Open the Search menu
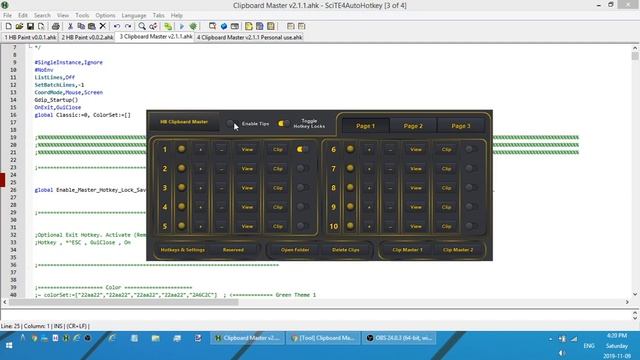Image resolution: width=640 pixels, height=360 pixels. [x=42, y=15]
